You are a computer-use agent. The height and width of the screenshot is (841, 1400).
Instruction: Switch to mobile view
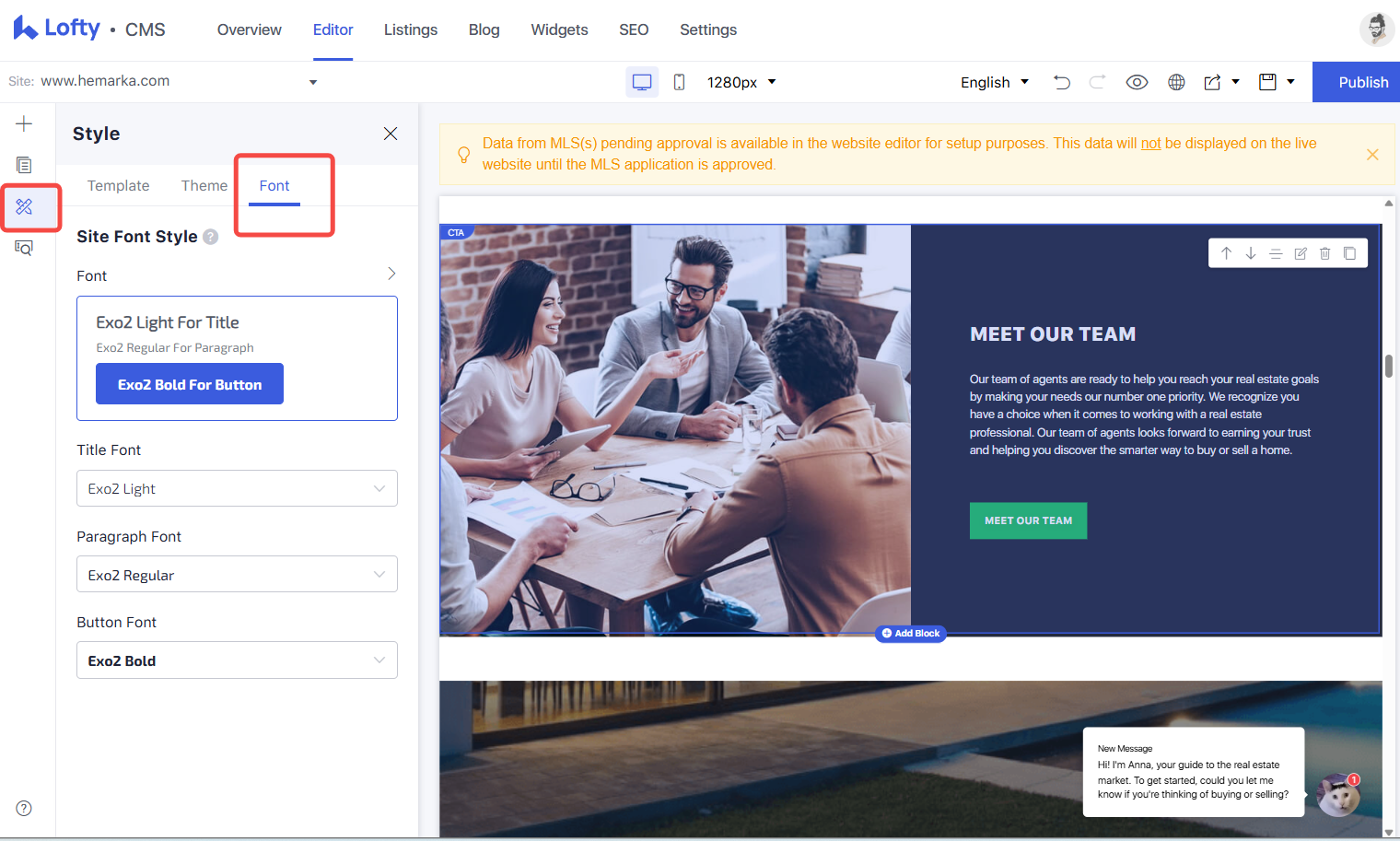click(x=679, y=82)
